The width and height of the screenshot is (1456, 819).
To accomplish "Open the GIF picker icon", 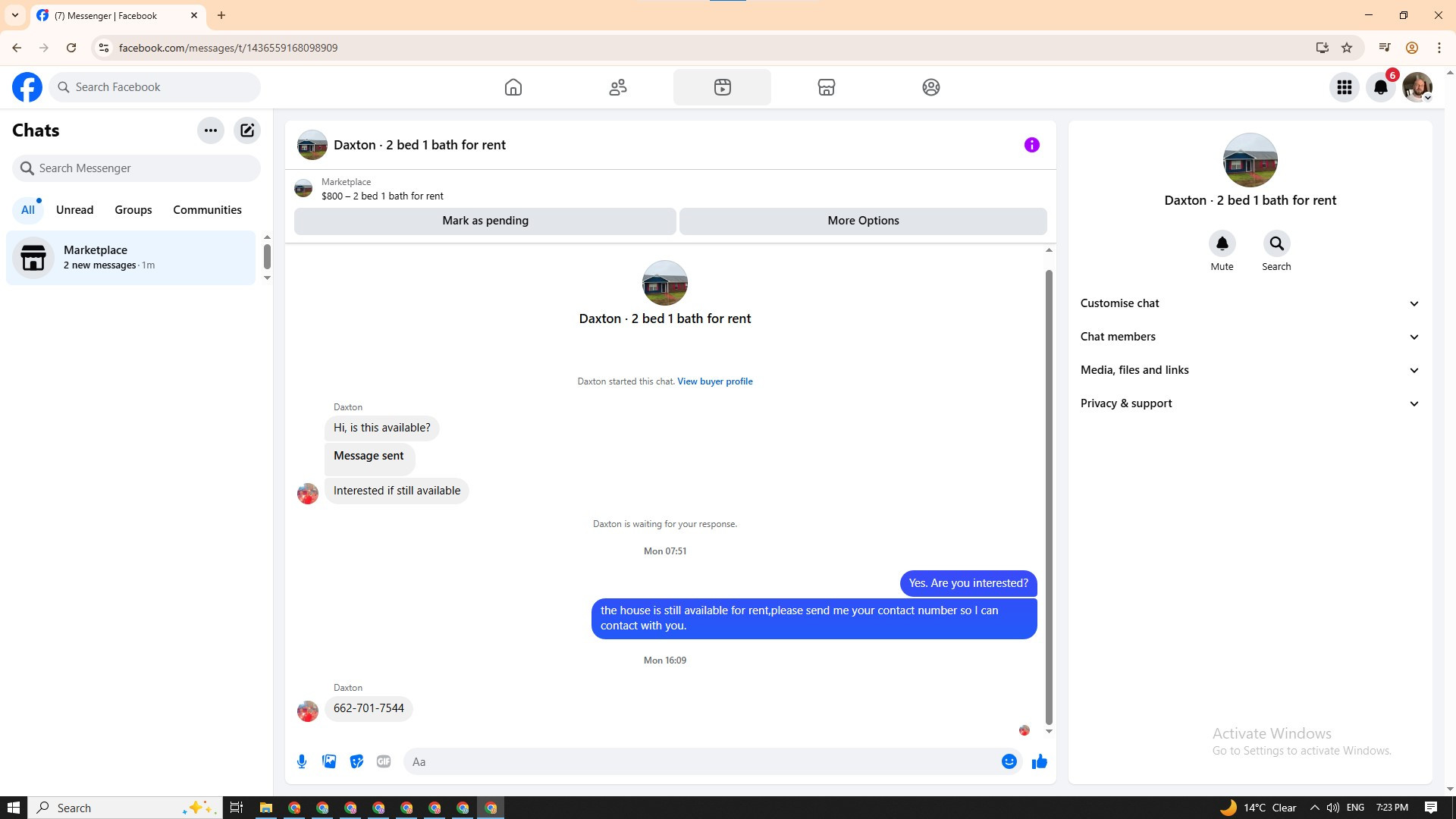I will pyautogui.click(x=384, y=761).
